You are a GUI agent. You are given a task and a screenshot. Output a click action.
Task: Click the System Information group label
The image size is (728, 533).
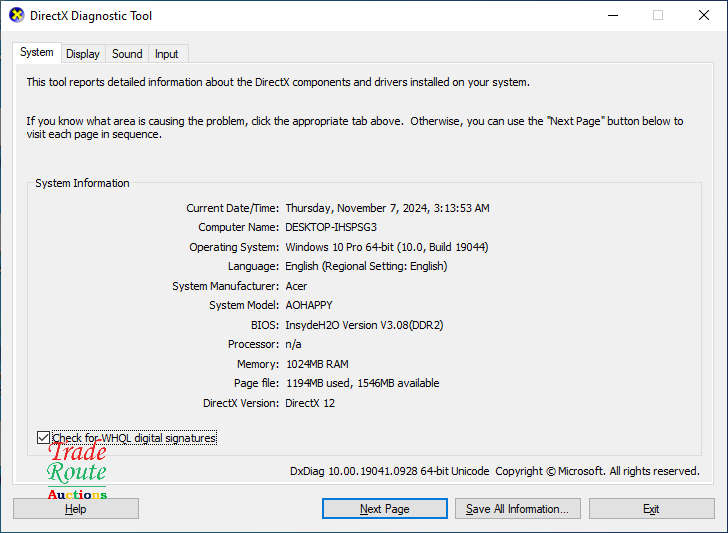click(82, 184)
